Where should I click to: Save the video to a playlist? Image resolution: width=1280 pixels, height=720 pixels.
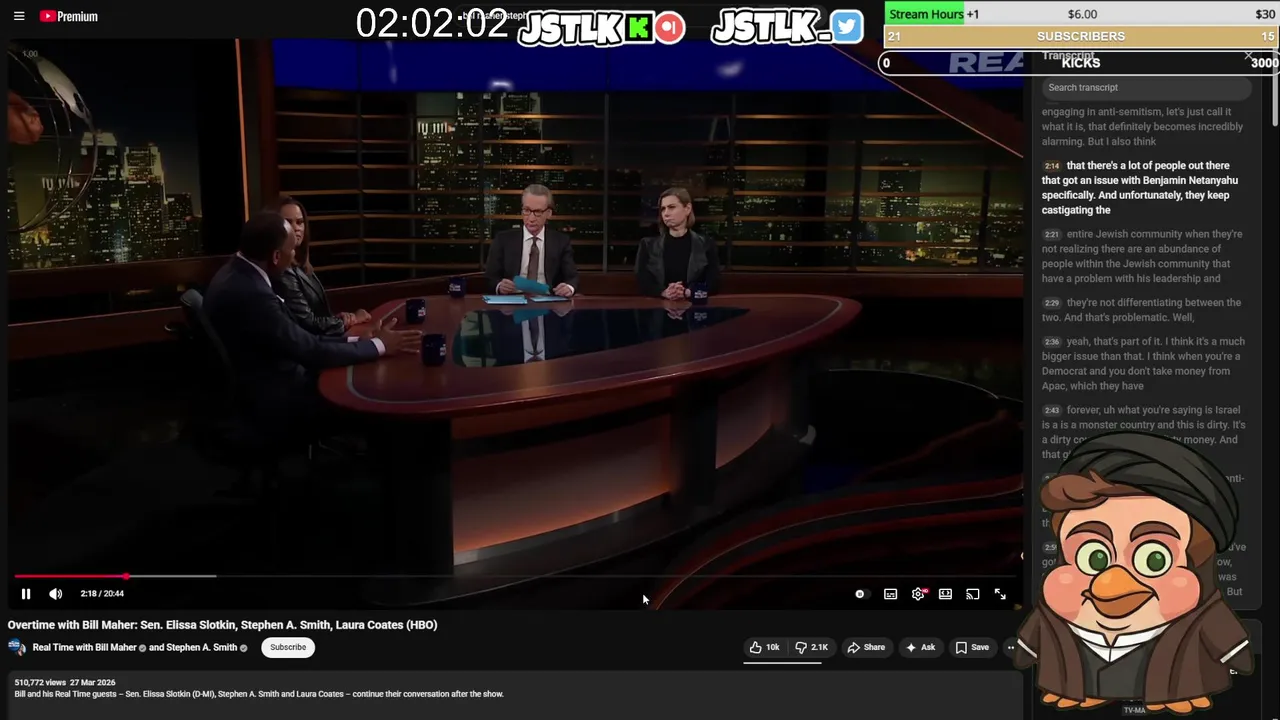click(972, 647)
